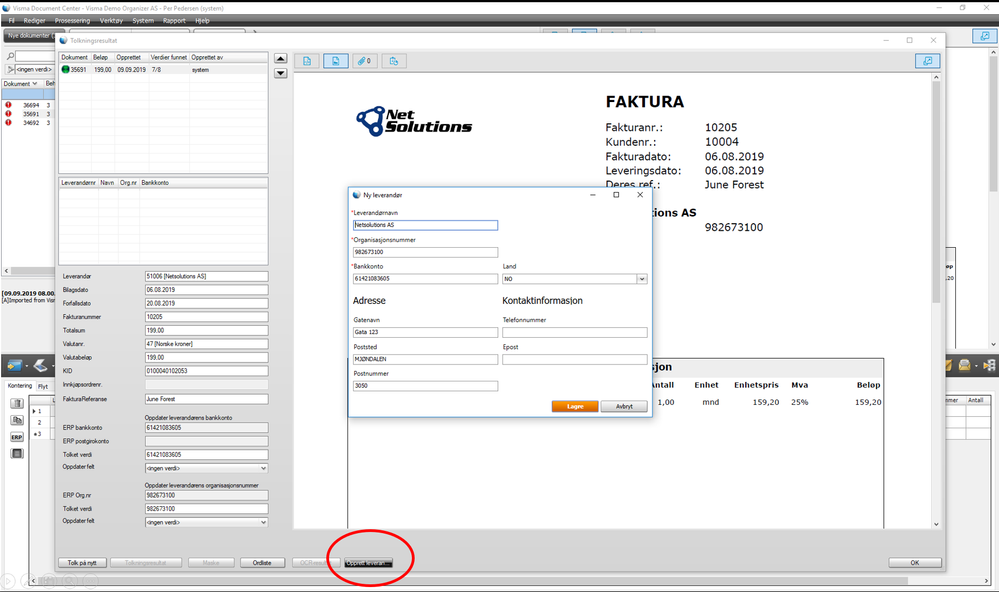Click the detach preview icon at top right
Screen dimensions: 999x592
click(928, 61)
